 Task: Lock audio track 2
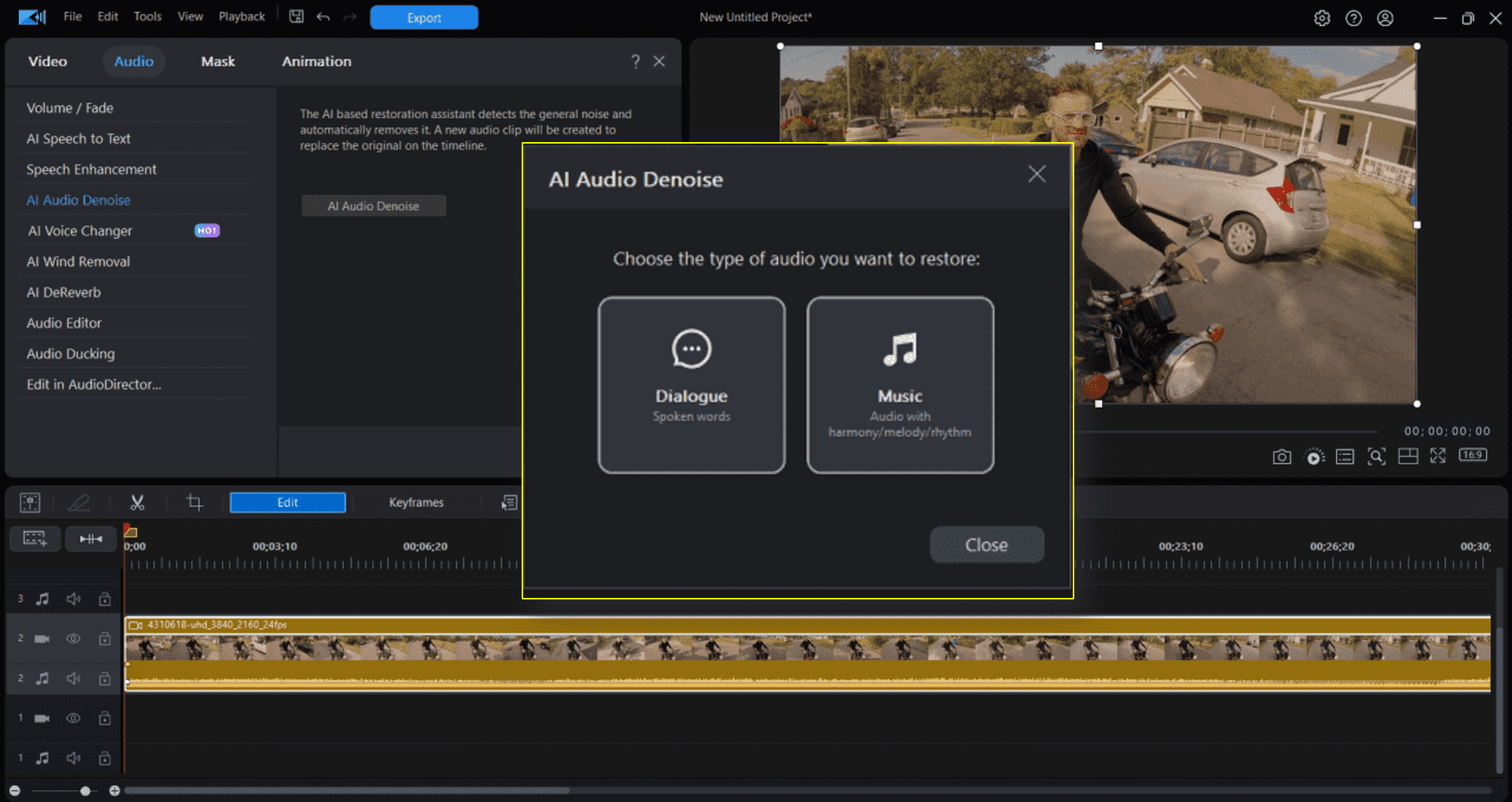105,678
